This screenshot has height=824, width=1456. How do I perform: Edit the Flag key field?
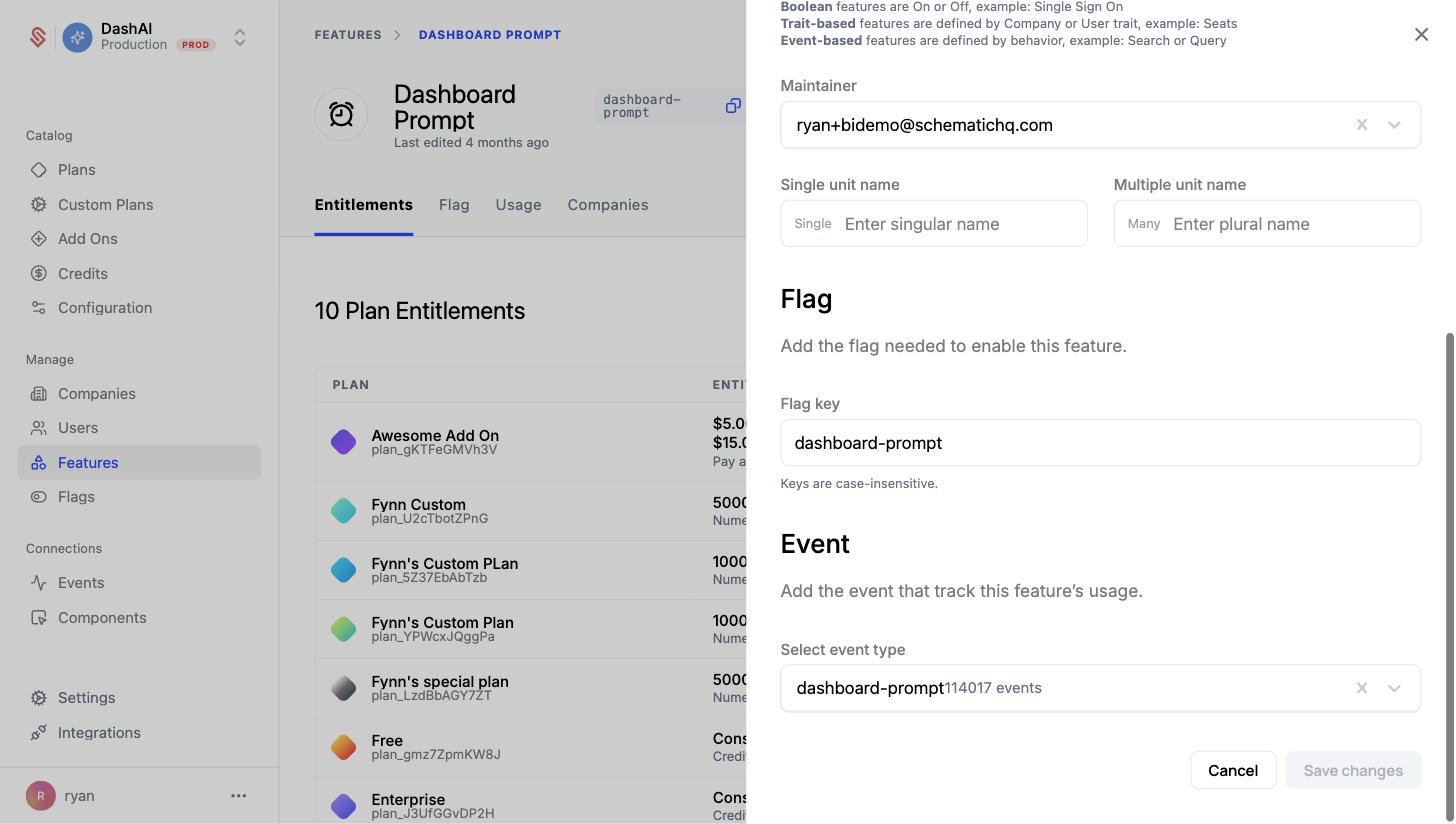click(1100, 443)
